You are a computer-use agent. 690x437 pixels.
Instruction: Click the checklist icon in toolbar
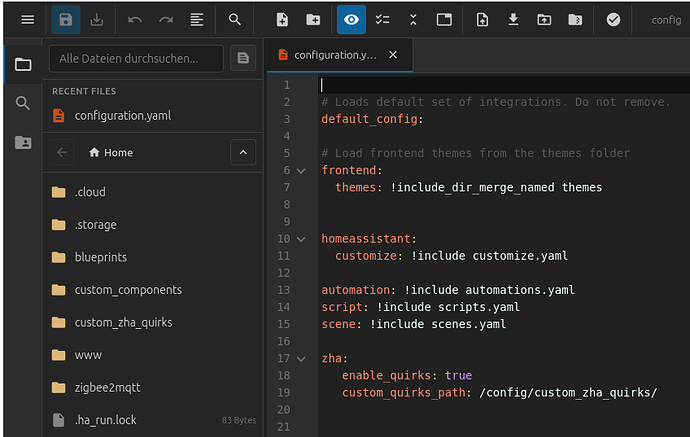(382, 20)
